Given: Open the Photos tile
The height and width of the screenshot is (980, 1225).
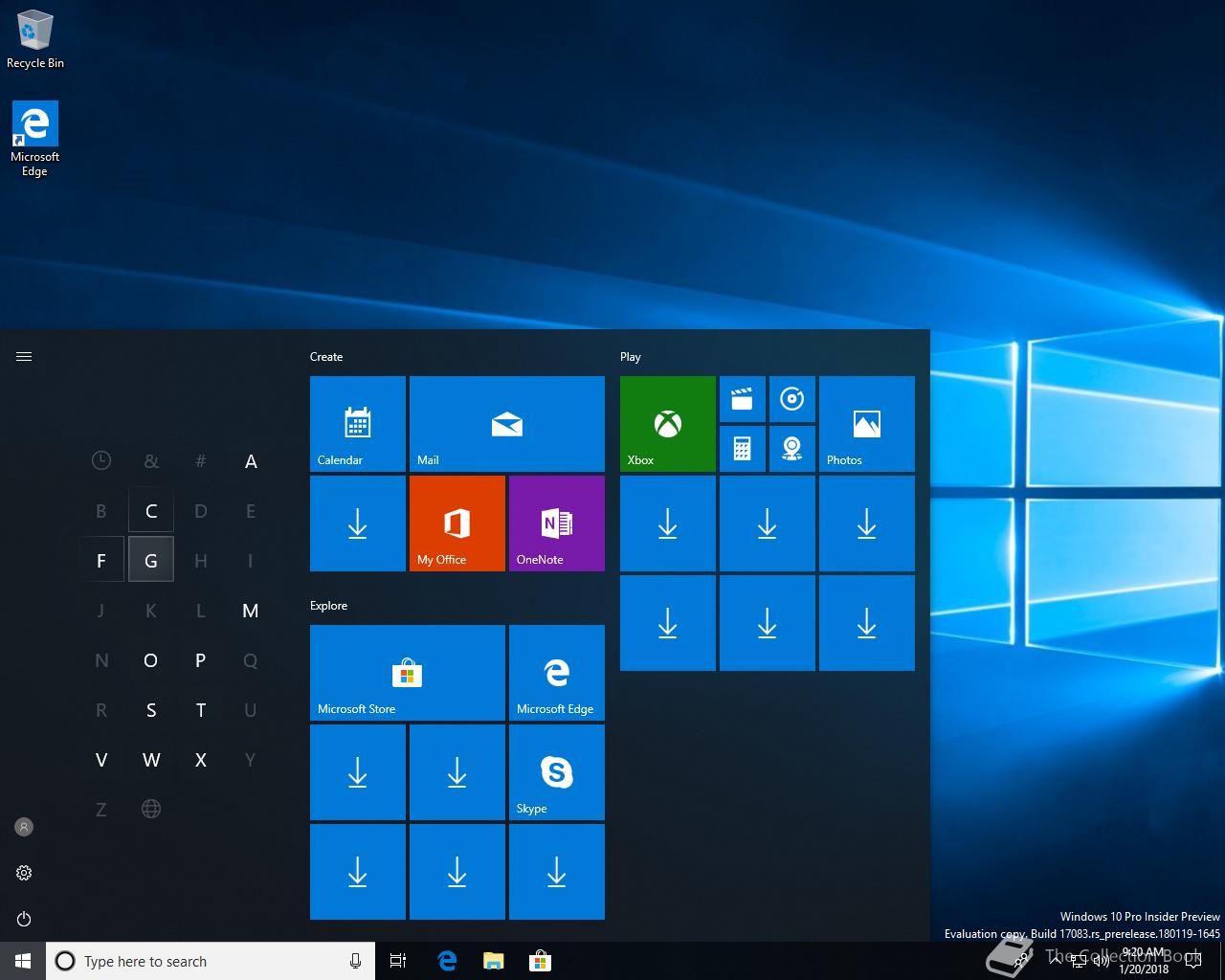Looking at the screenshot, I should click(867, 424).
